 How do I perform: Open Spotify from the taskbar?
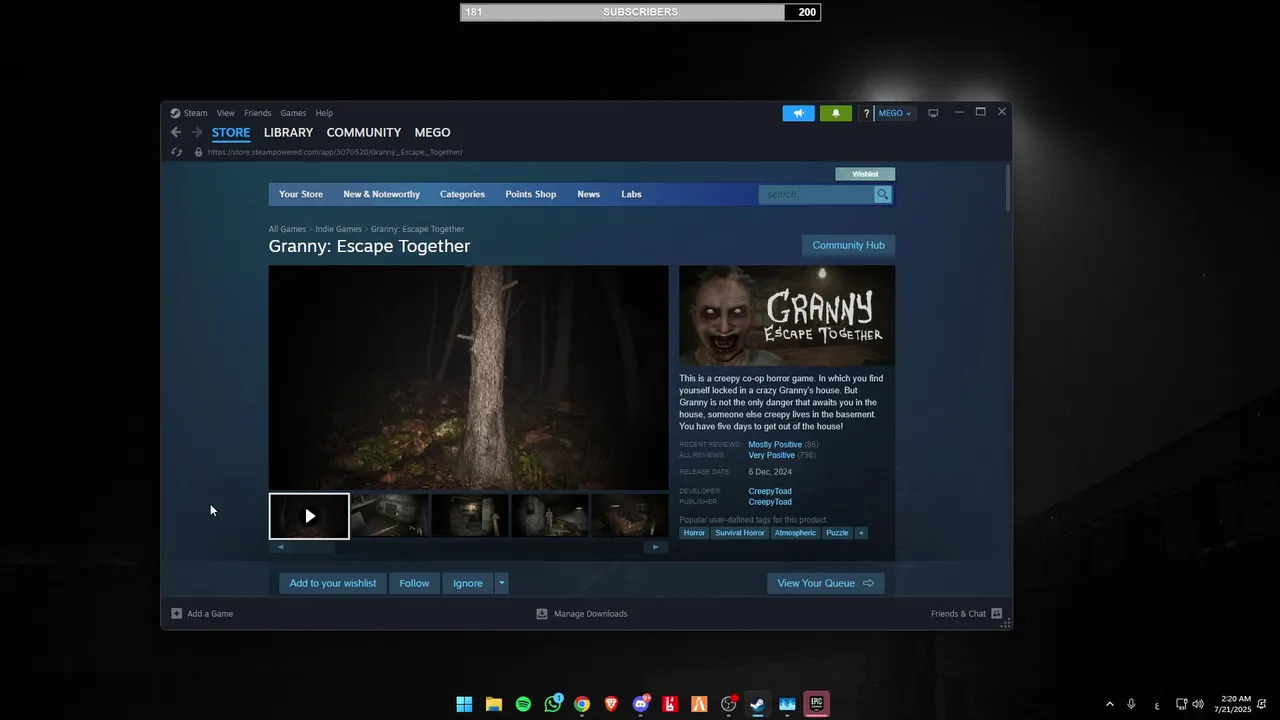pyautogui.click(x=523, y=704)
